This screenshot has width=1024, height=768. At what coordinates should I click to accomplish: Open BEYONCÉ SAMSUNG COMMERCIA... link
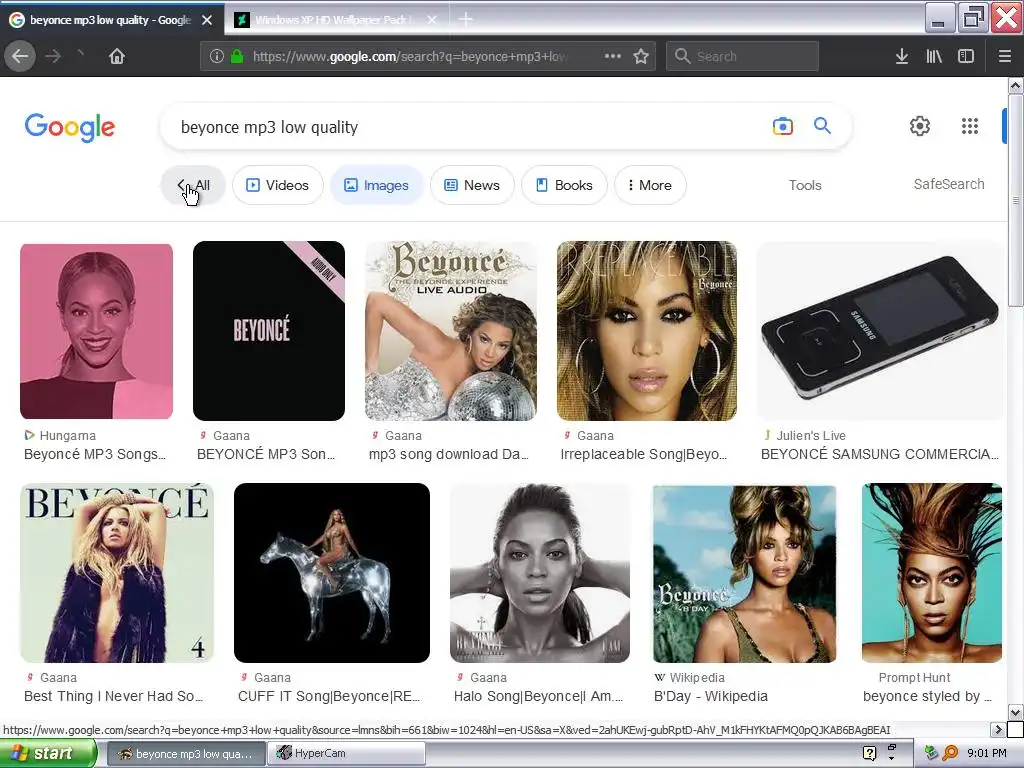[880, 455]
